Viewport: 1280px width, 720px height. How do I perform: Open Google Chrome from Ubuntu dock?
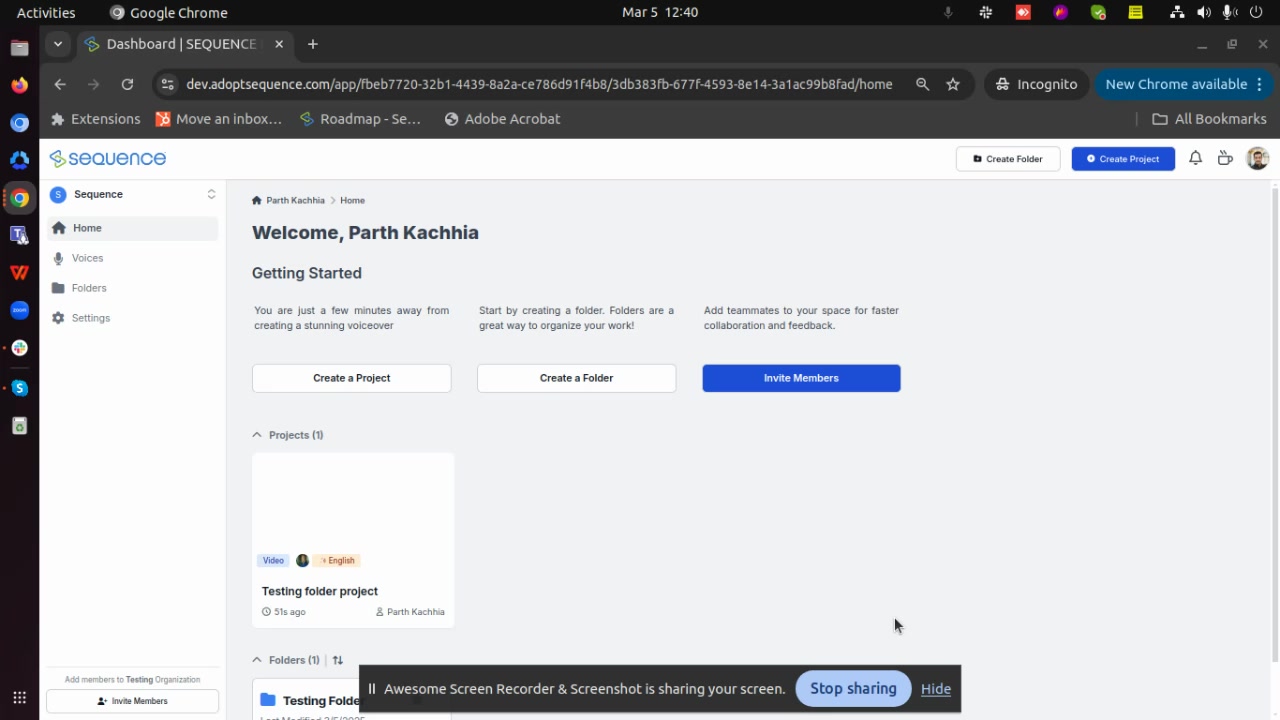[x=19, y=198]
